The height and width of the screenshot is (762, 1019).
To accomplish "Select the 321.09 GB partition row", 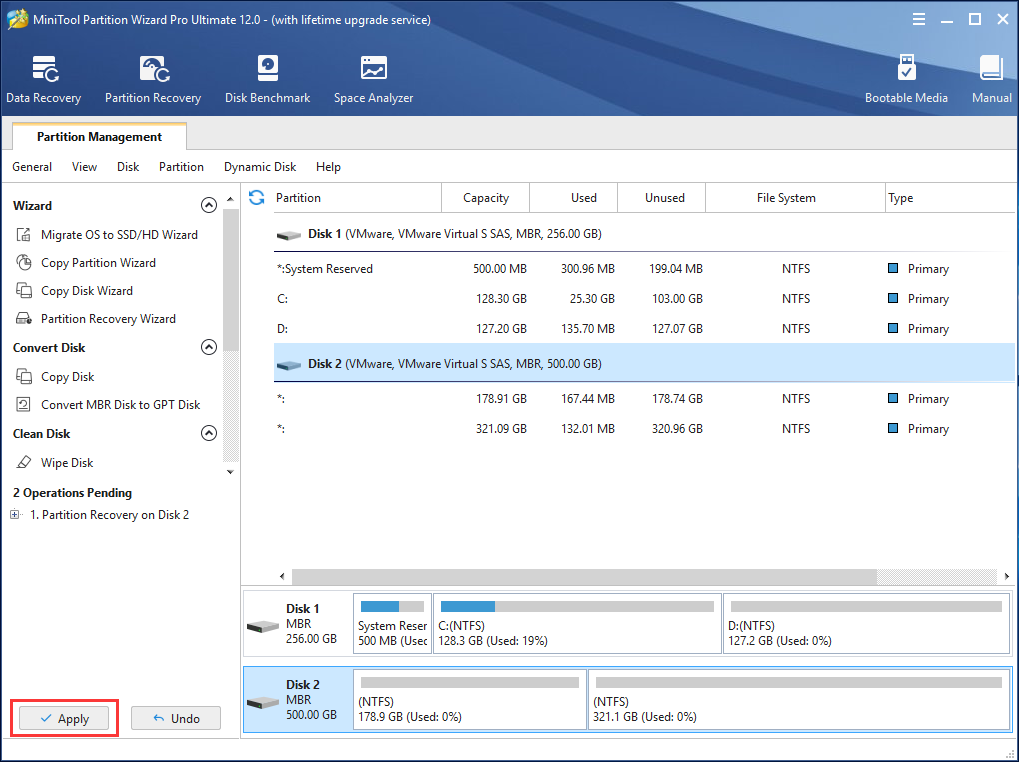I will tap(643, 429).
